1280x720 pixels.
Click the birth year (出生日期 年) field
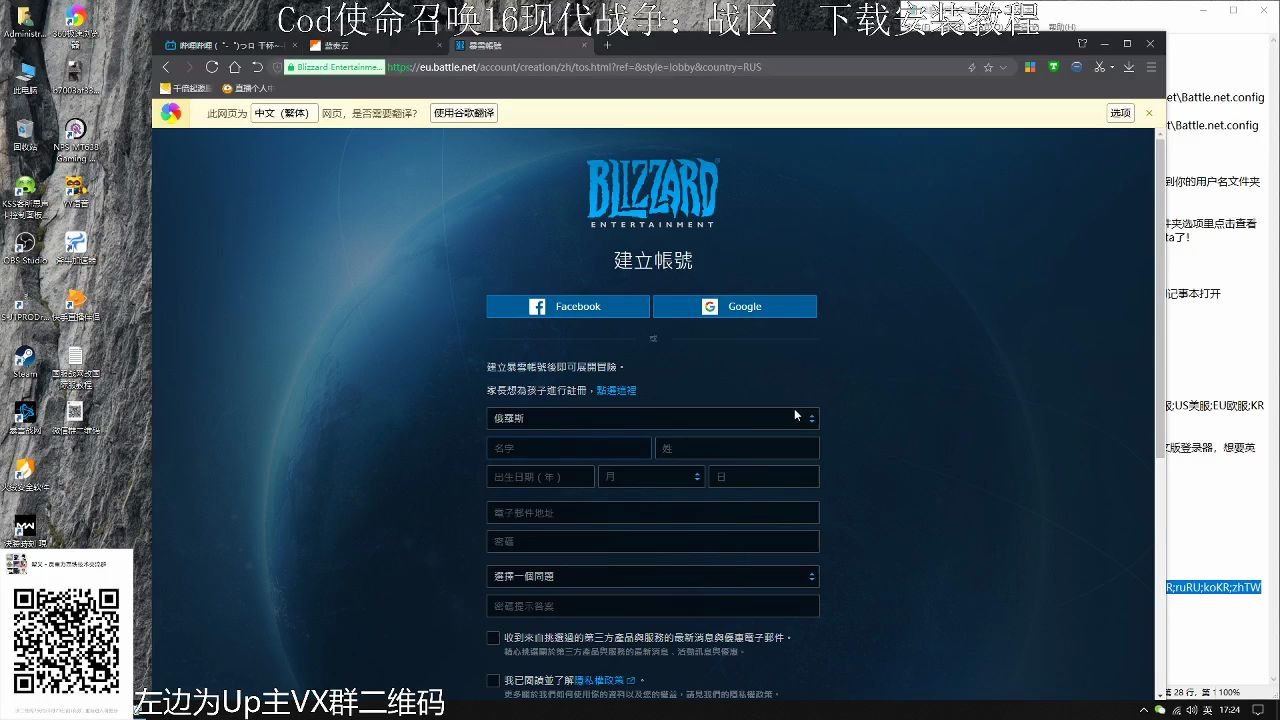coord(540,477)
